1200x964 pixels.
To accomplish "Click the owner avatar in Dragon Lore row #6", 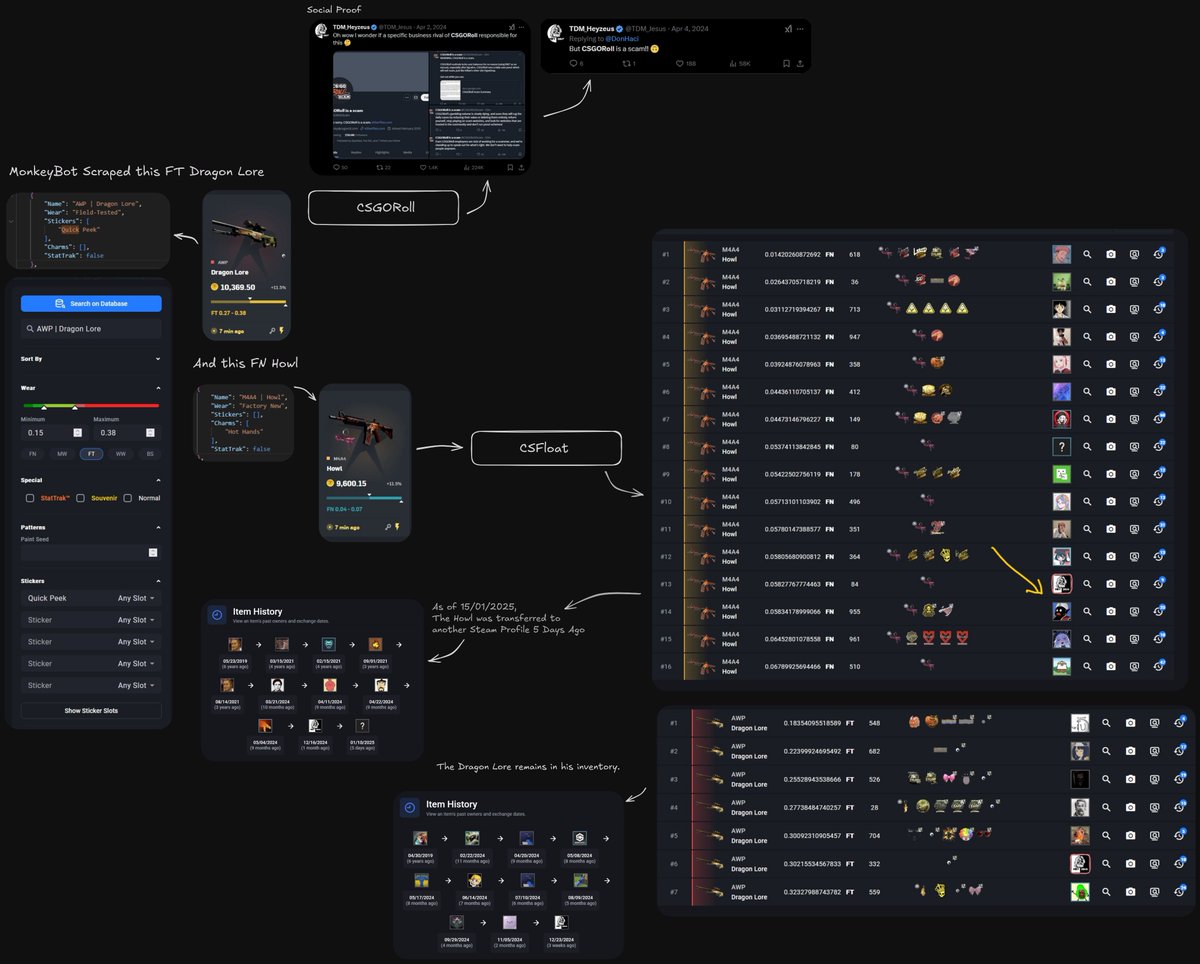I will 1080,863.
